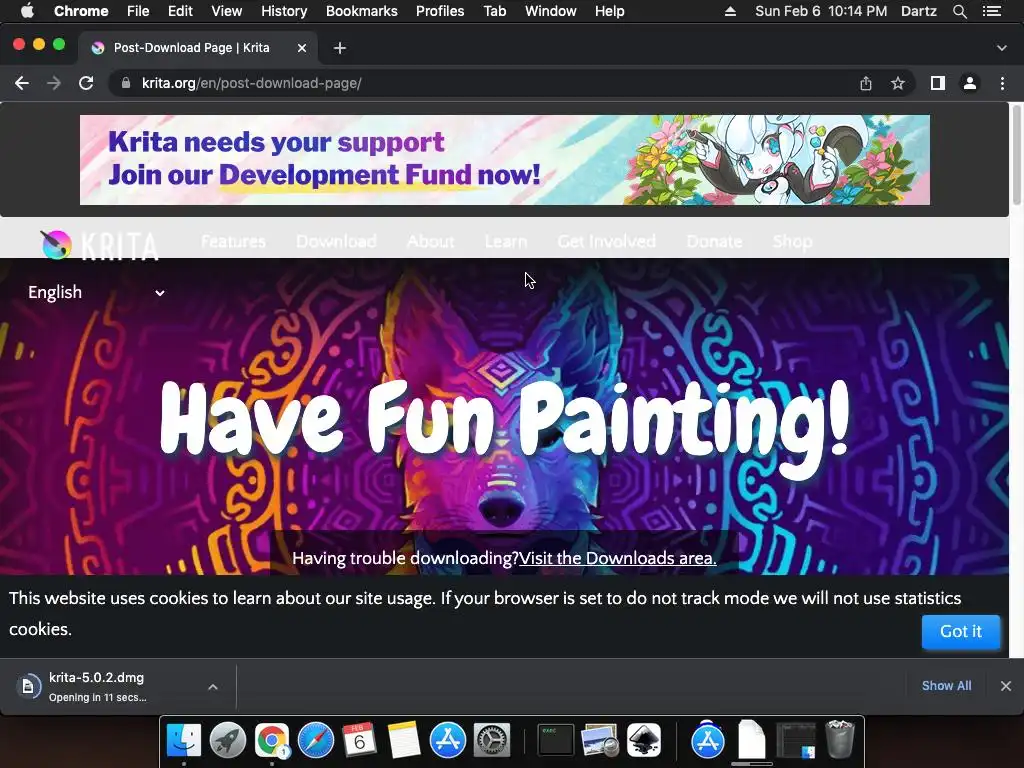Open Chrome three-dot menu
The height and width of the screenshot is (768, 1024).
(1002, 83)
